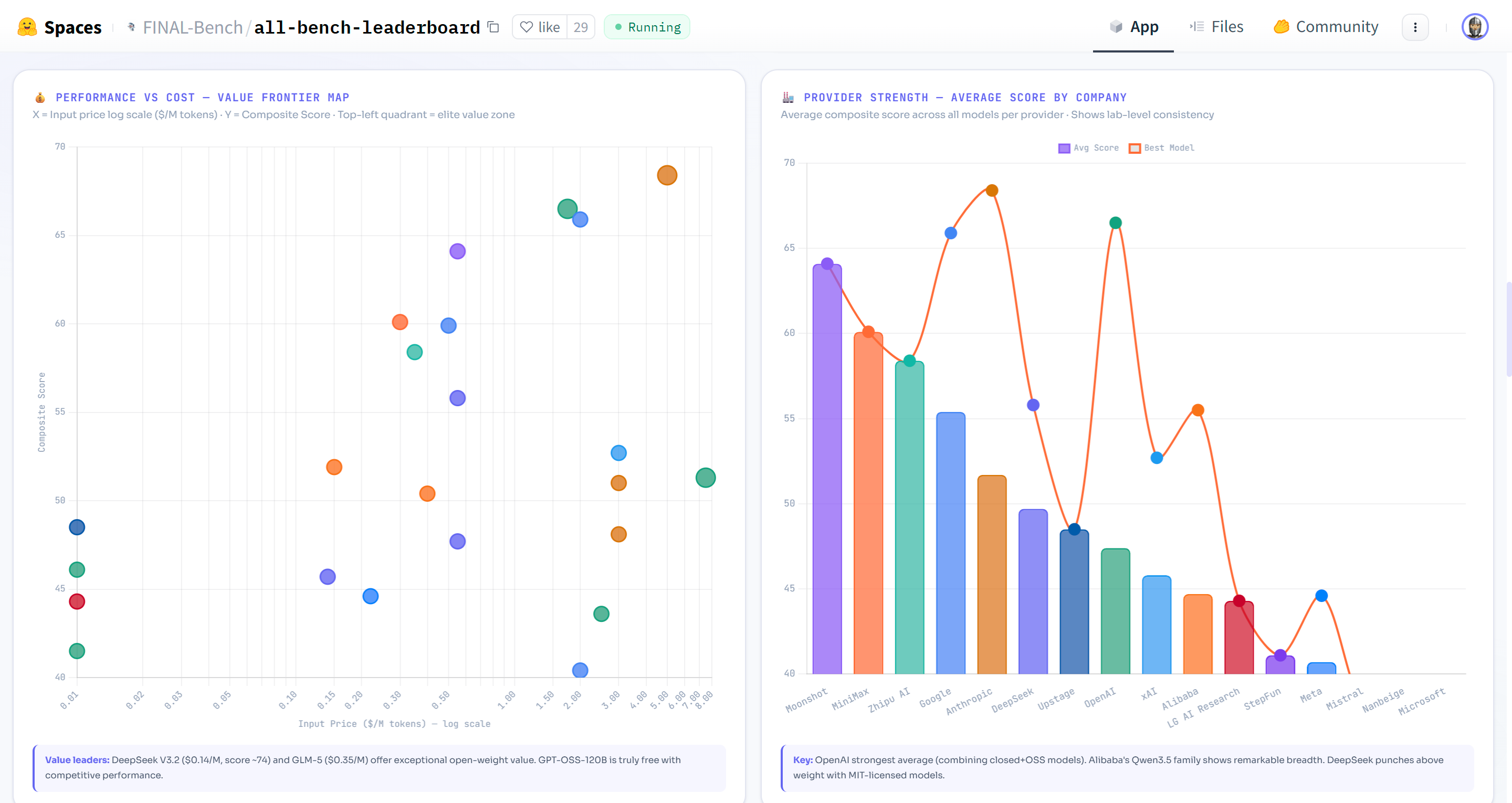Click the FINAL-Bench organization icon
Viewport: 1512px width, 803px height.
[131, 27]
